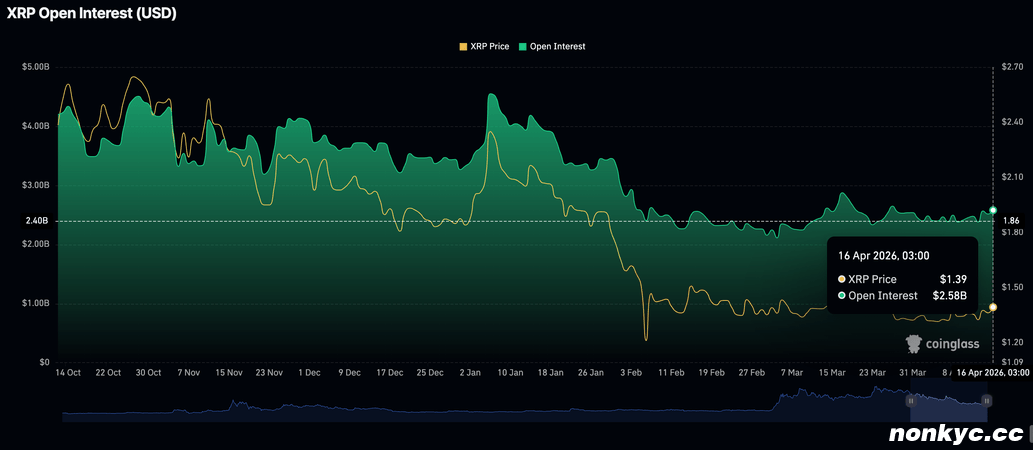1033x450 pixels.
Task: Click the green open interest marker dot
Action: (x=993, y=210)
